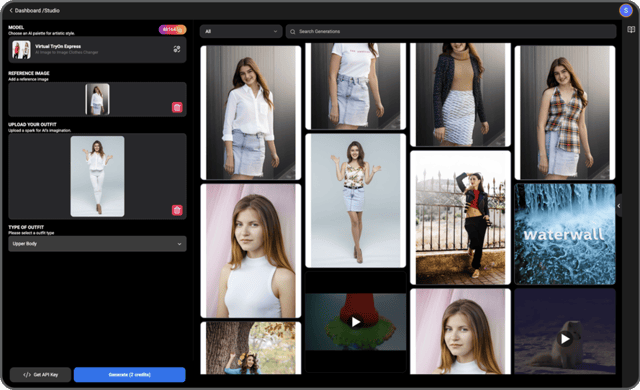Delete the uploaded outfit image
The image size is (640, 390).
(177, 210)
